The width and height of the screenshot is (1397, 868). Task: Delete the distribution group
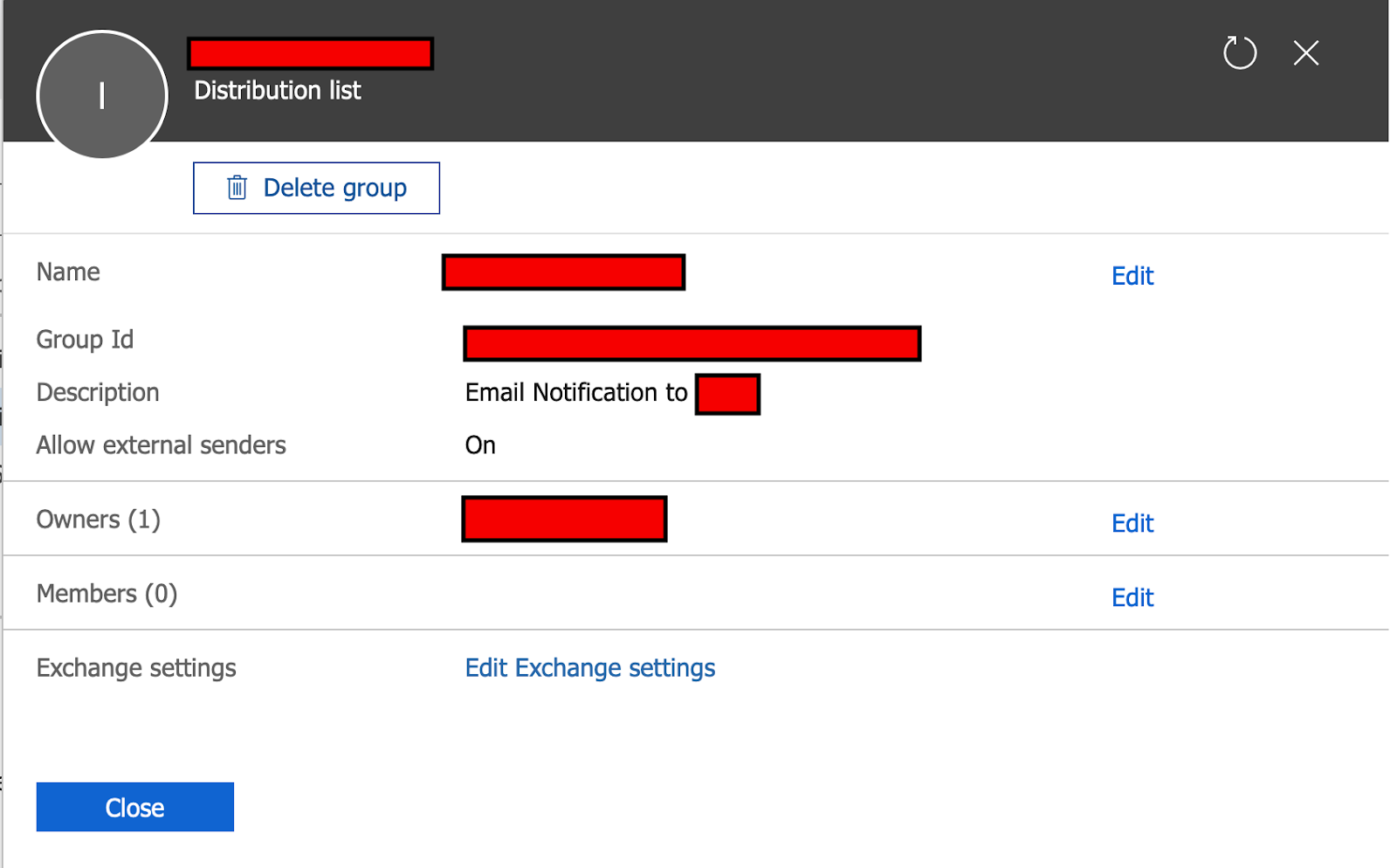click(316, 187)
